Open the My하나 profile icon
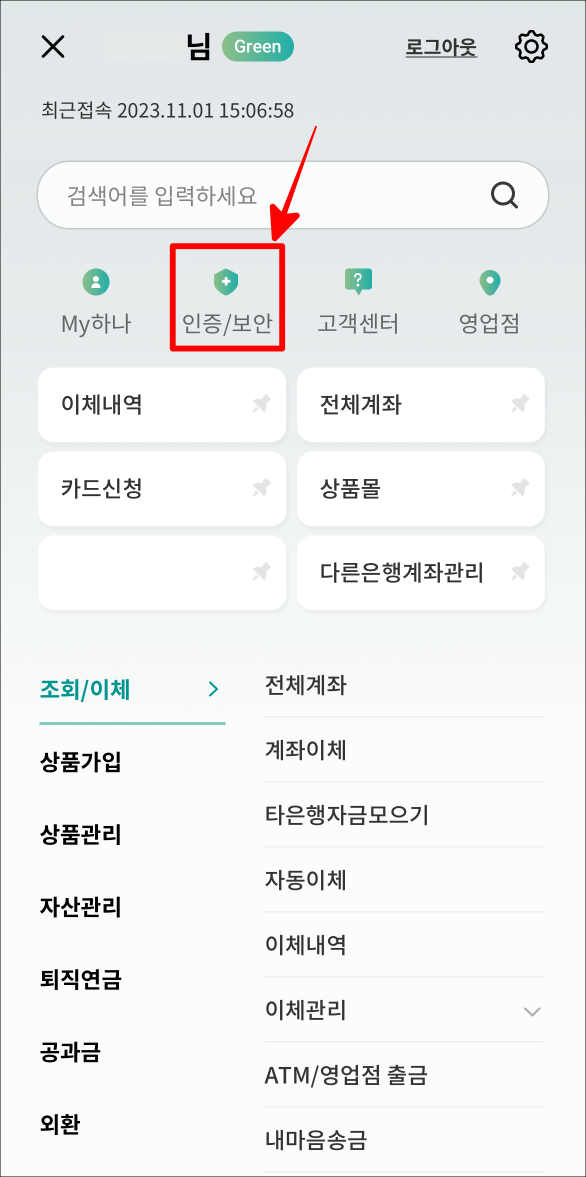The image size is (586, 1177). pos(96,282)
